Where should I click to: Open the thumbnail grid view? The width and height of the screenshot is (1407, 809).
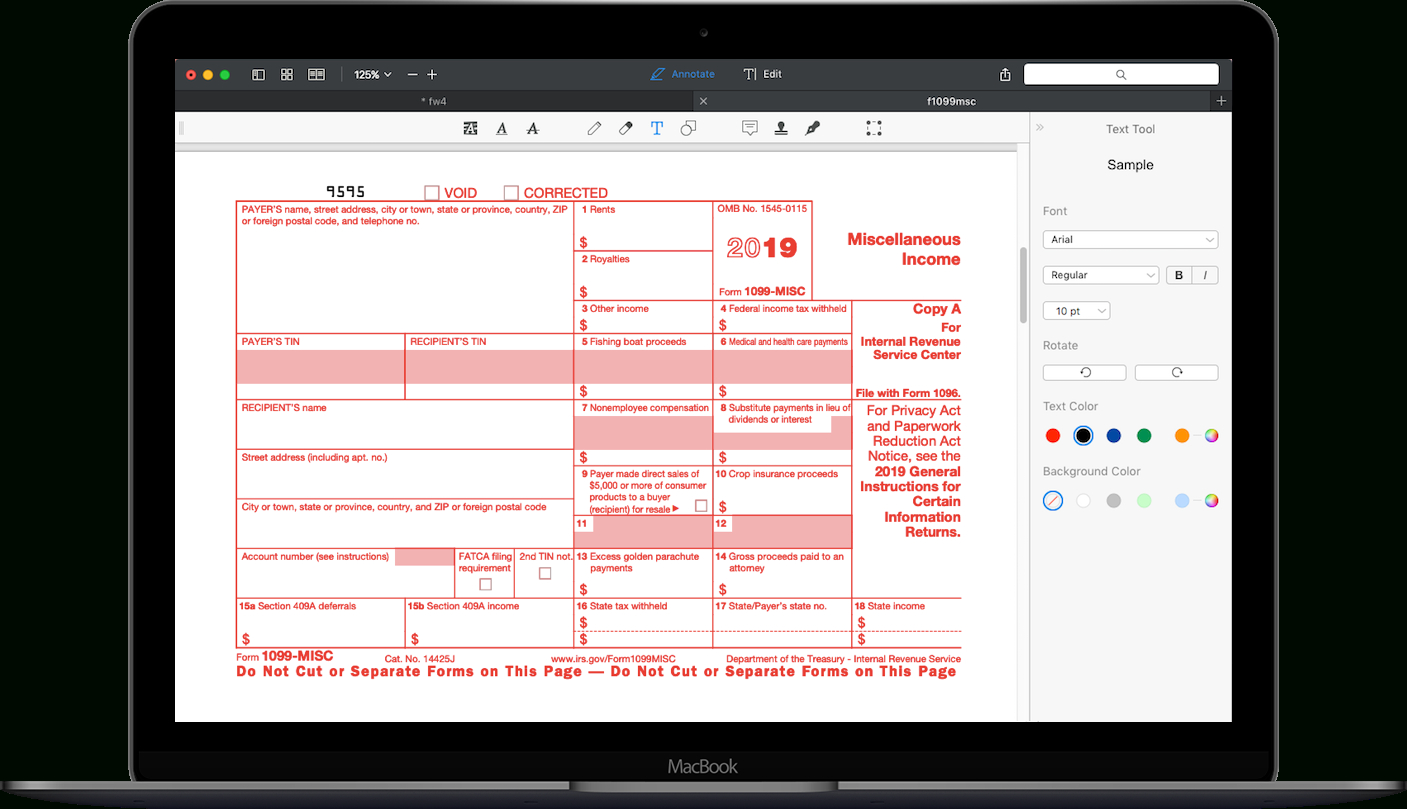[x=287, y=75]
